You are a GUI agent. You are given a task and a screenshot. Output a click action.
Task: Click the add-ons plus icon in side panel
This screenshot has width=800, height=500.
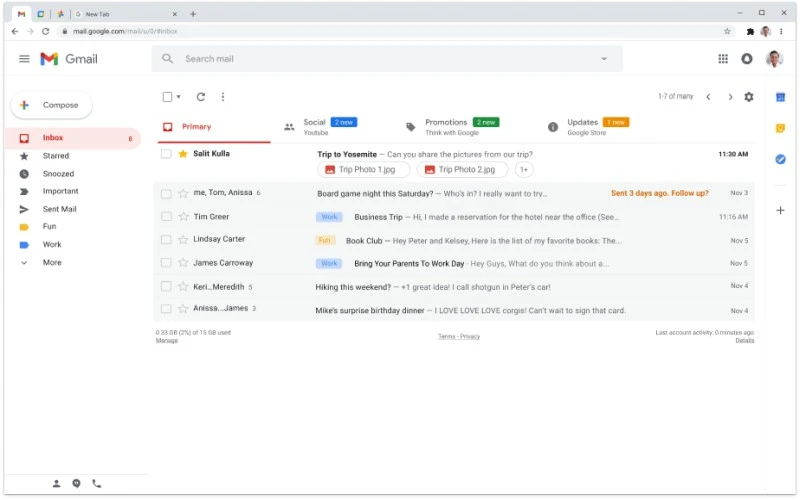tap(780, 210)
